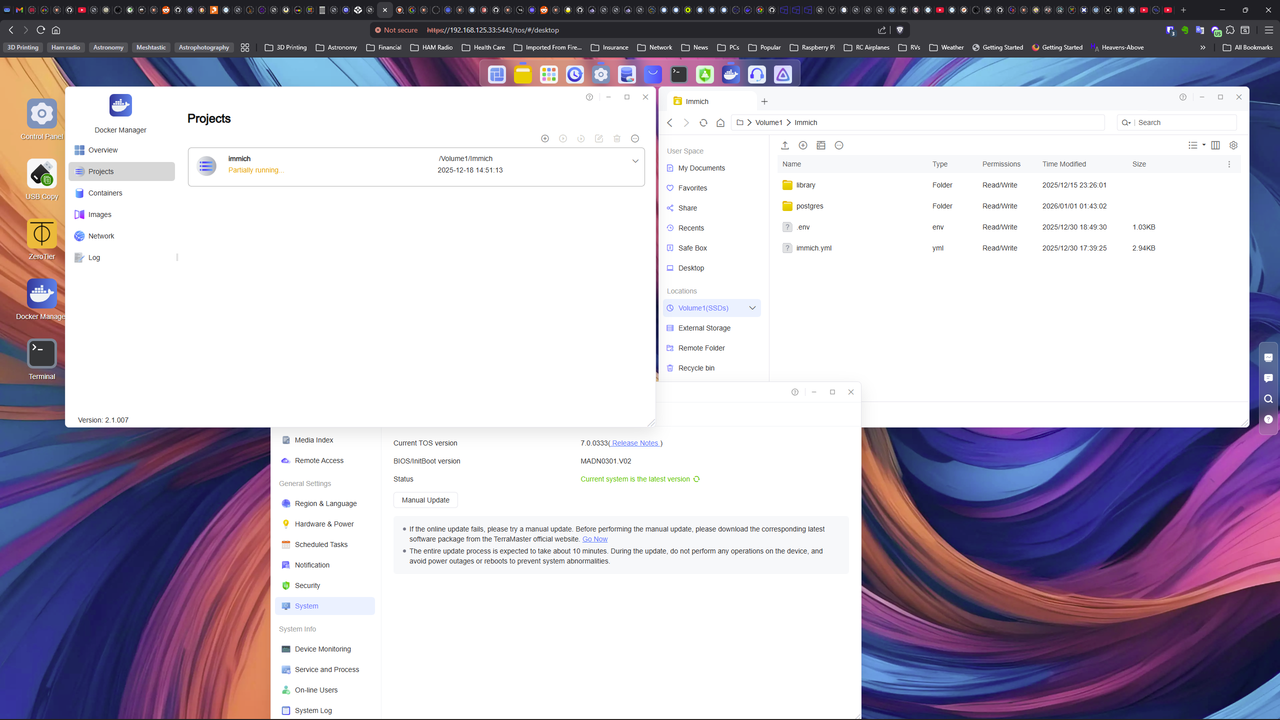
Task: Open the USB Copy desktop shortcut
Action: coord(42,179)
